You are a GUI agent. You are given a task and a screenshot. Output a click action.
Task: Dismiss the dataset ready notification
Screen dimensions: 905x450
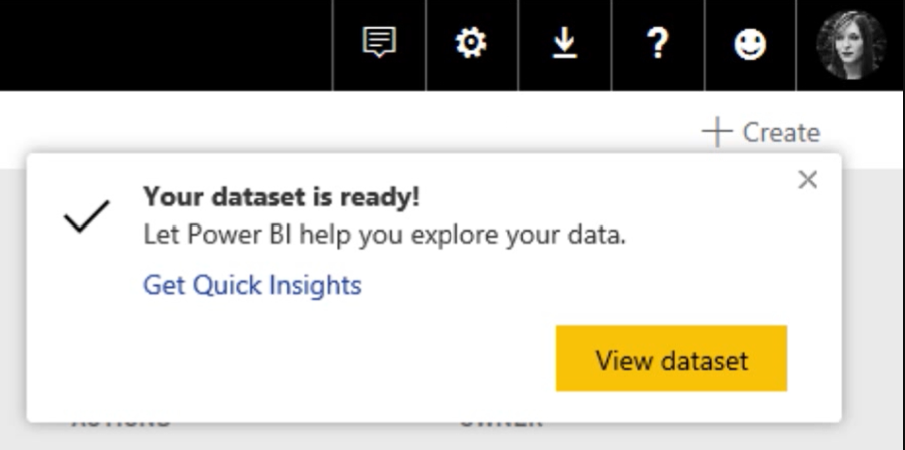[807, 180]
